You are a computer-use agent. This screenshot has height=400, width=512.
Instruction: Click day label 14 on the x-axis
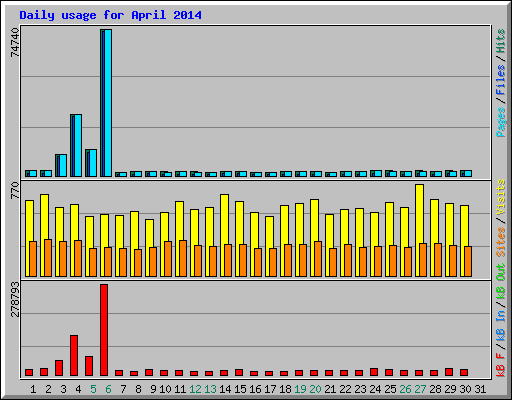click(225, 389)
